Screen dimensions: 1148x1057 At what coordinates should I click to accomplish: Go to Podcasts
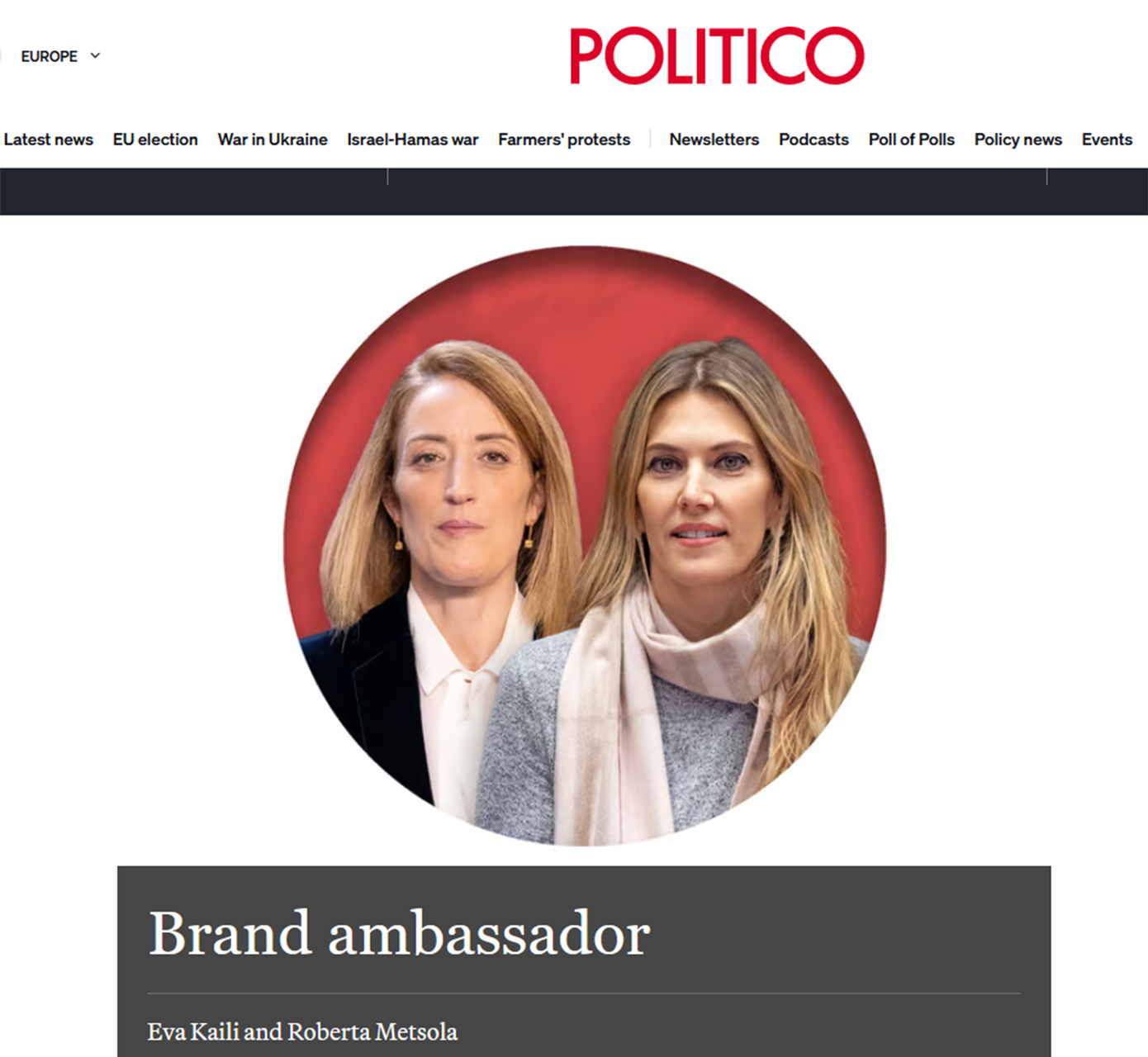pos(814,140)
